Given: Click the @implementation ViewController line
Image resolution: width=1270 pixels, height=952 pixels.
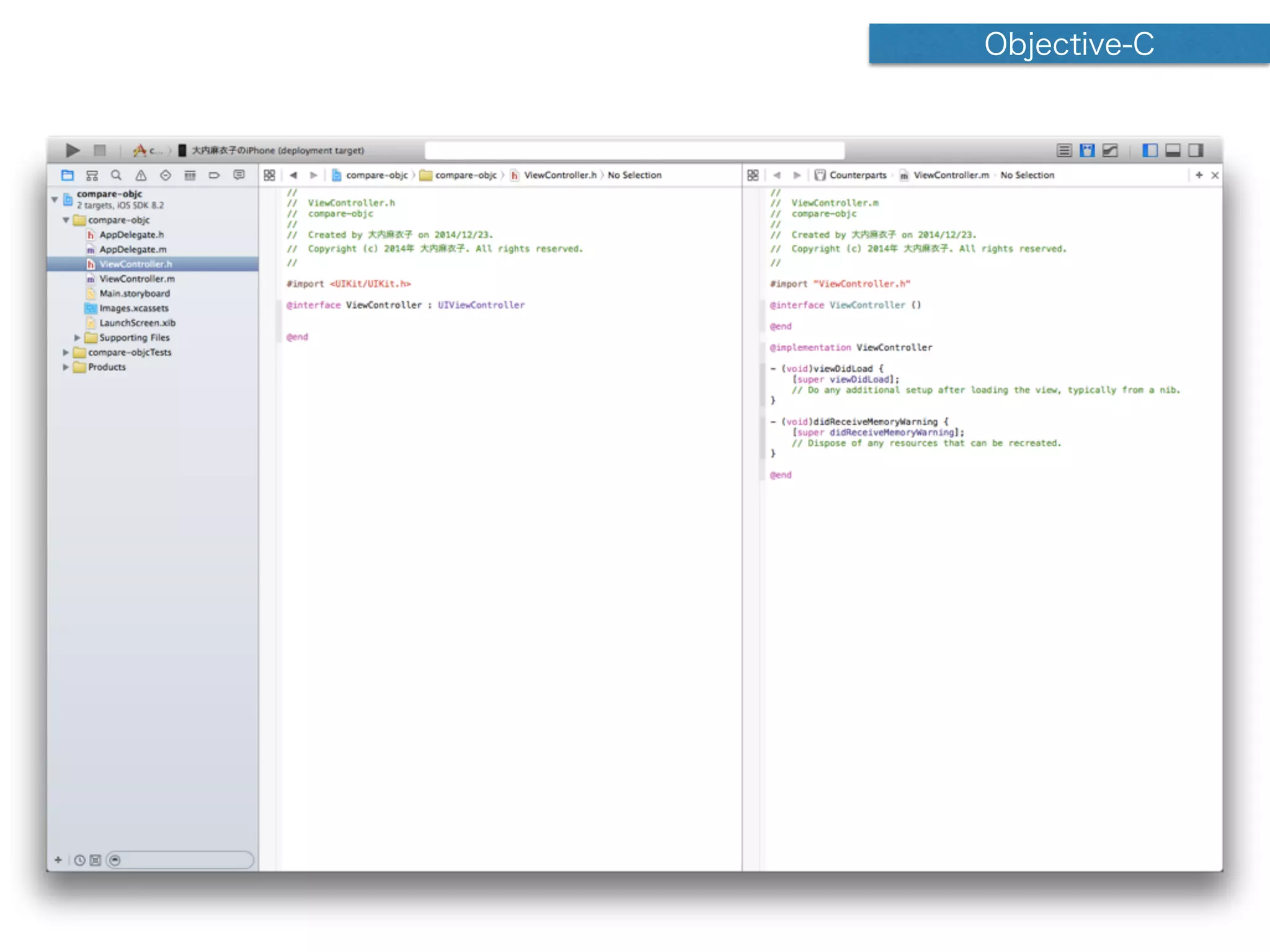Looking at the screenshot, I should coord(851,348).
